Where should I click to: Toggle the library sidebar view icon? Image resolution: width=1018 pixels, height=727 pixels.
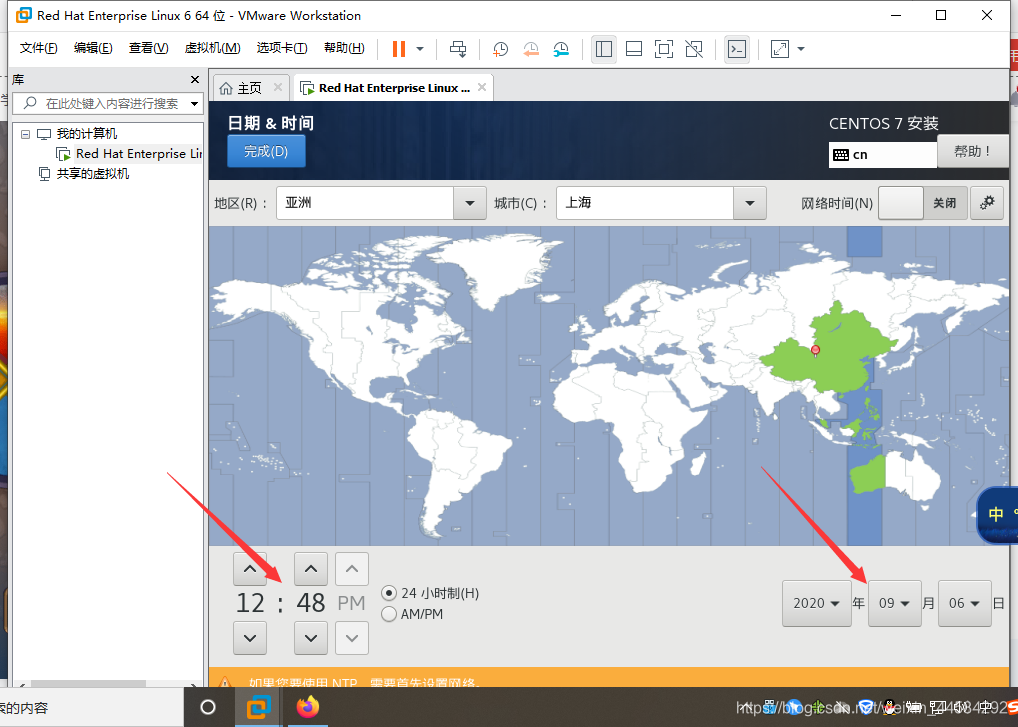(604, 49)
